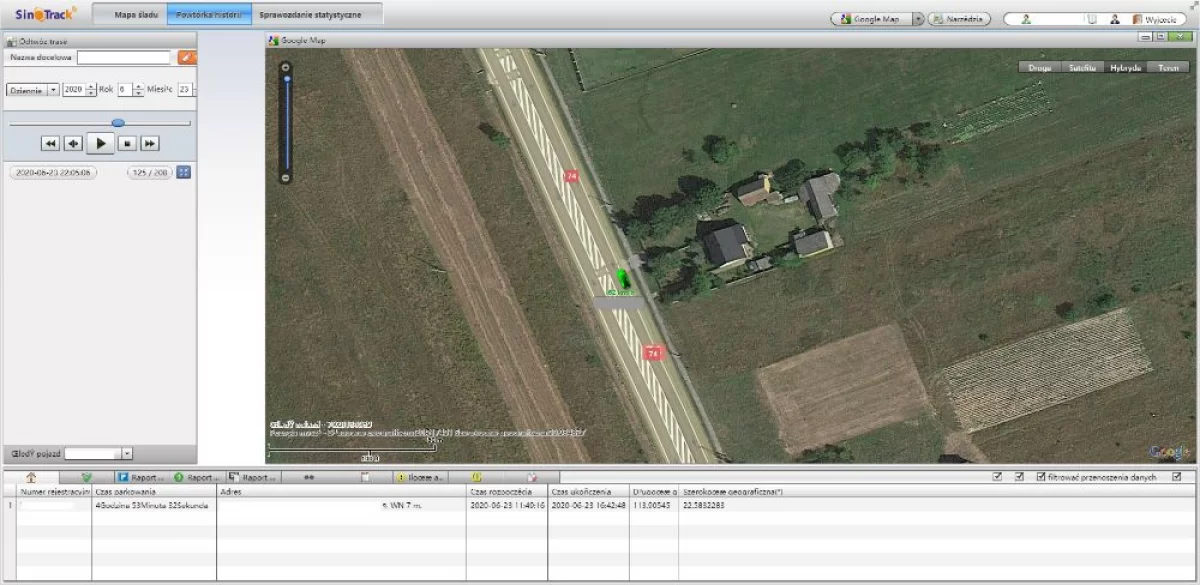The width and height of the screenshot is (1200, 585).
Task: Click the 125 / 208 frame counter
Action: tap(150, 172)
